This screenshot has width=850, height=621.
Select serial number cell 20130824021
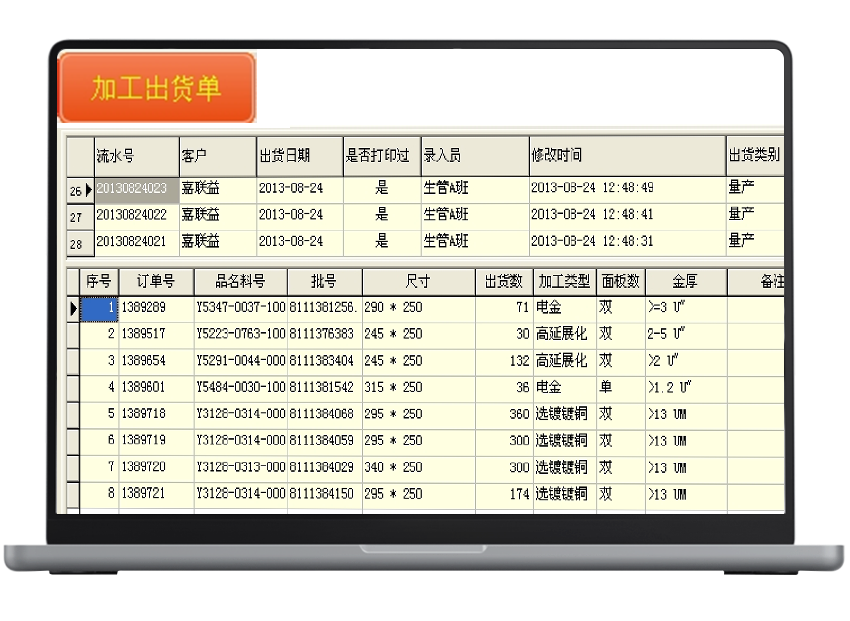click(136, 241)
